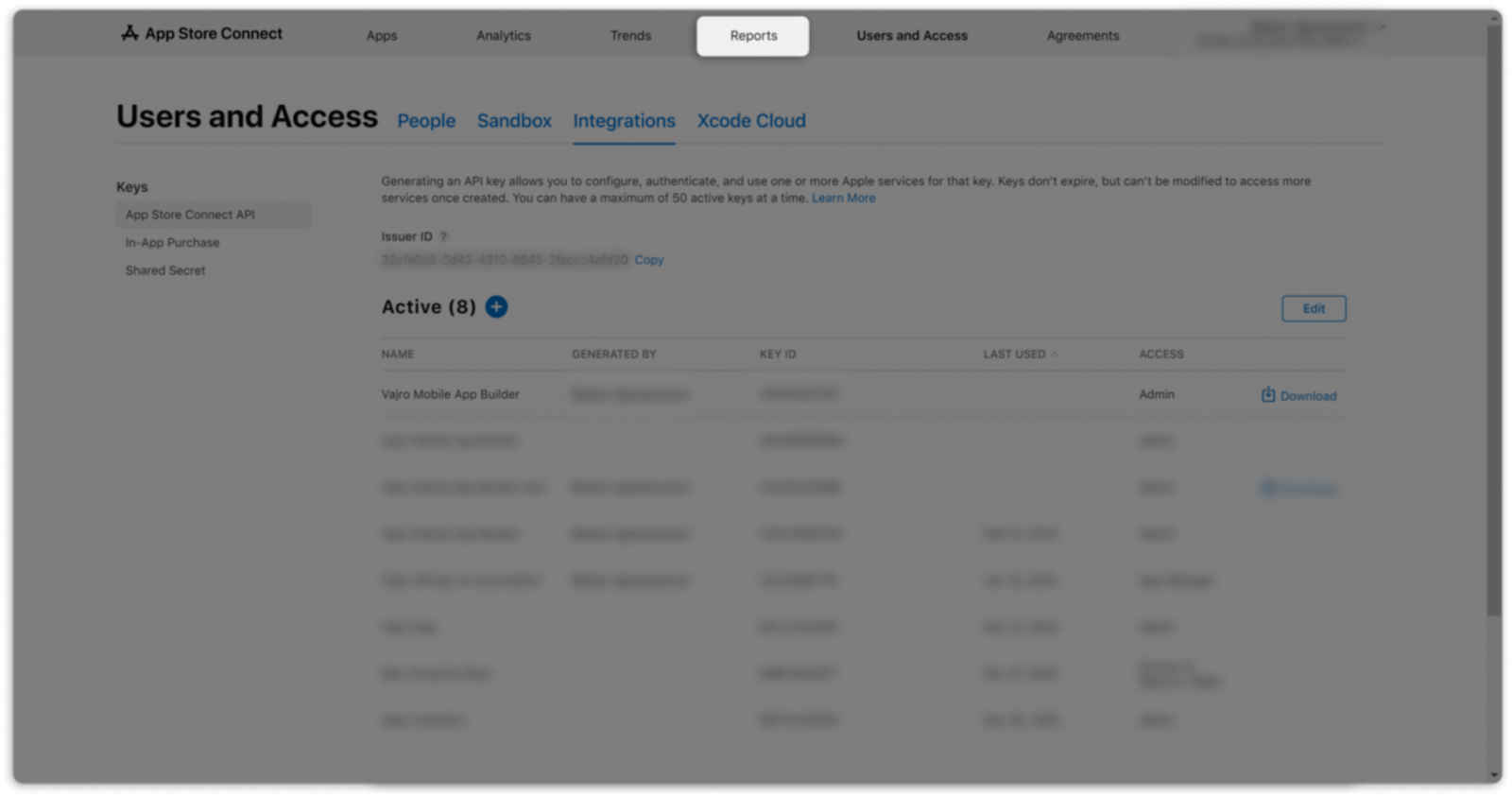Select In-App Purchase in Keys sidebar
Screen dimensions: 1512x797
pyautogui.click(x=172, y=243)
